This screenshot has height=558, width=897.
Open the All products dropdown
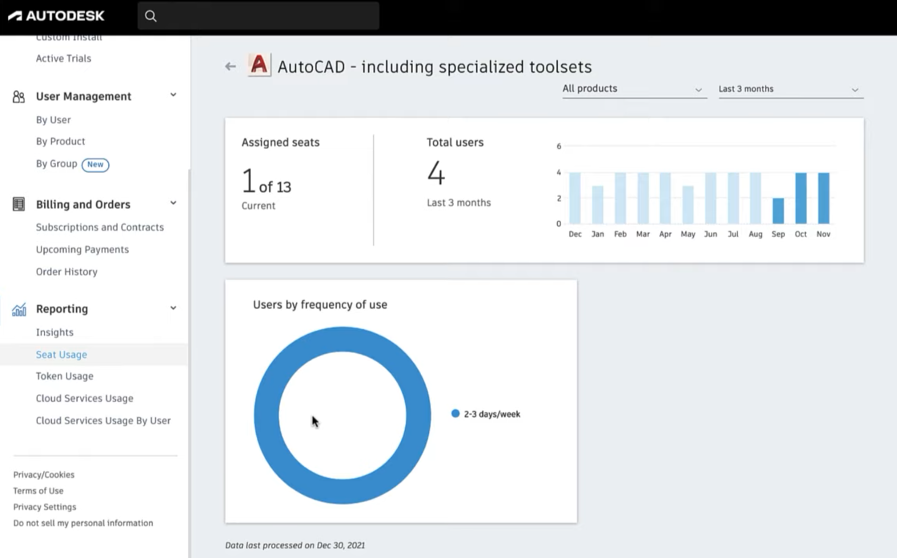pos(634,89)
